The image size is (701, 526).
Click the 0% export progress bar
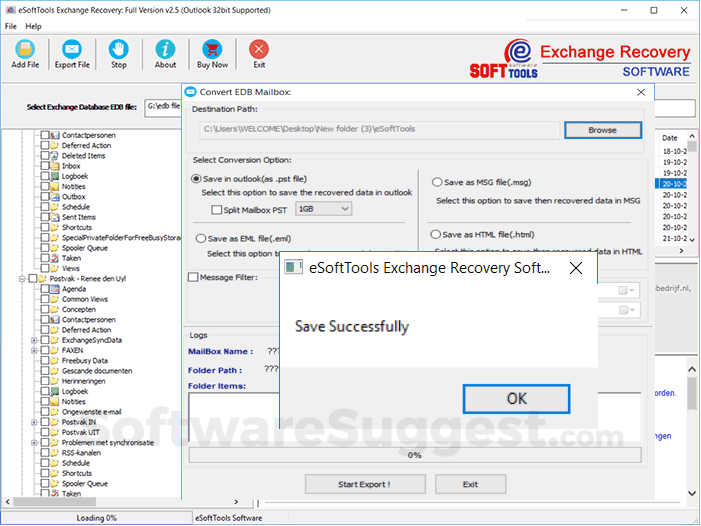click(415, 455)
